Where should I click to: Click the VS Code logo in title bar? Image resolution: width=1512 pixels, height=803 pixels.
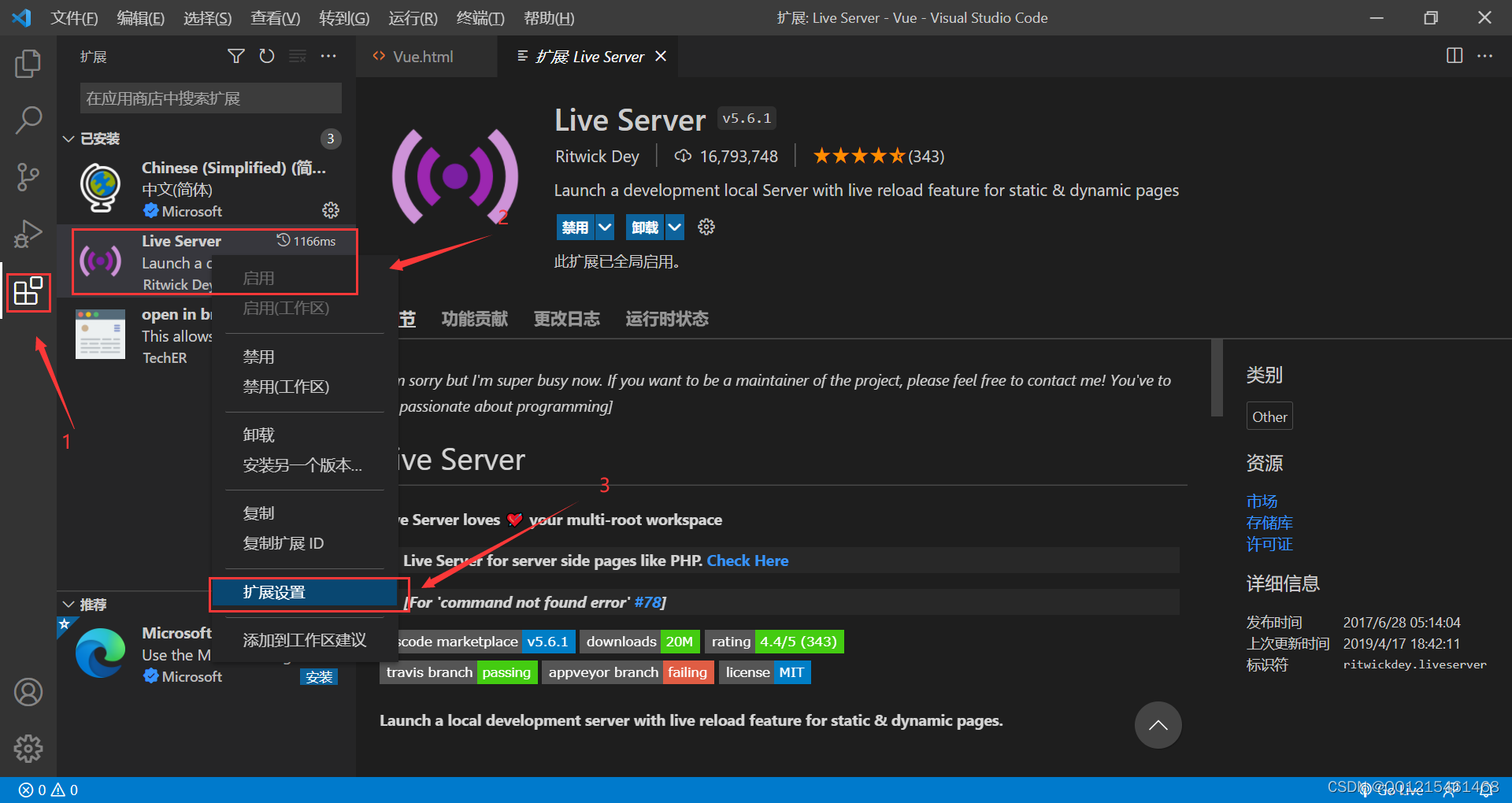coord(21,17)
